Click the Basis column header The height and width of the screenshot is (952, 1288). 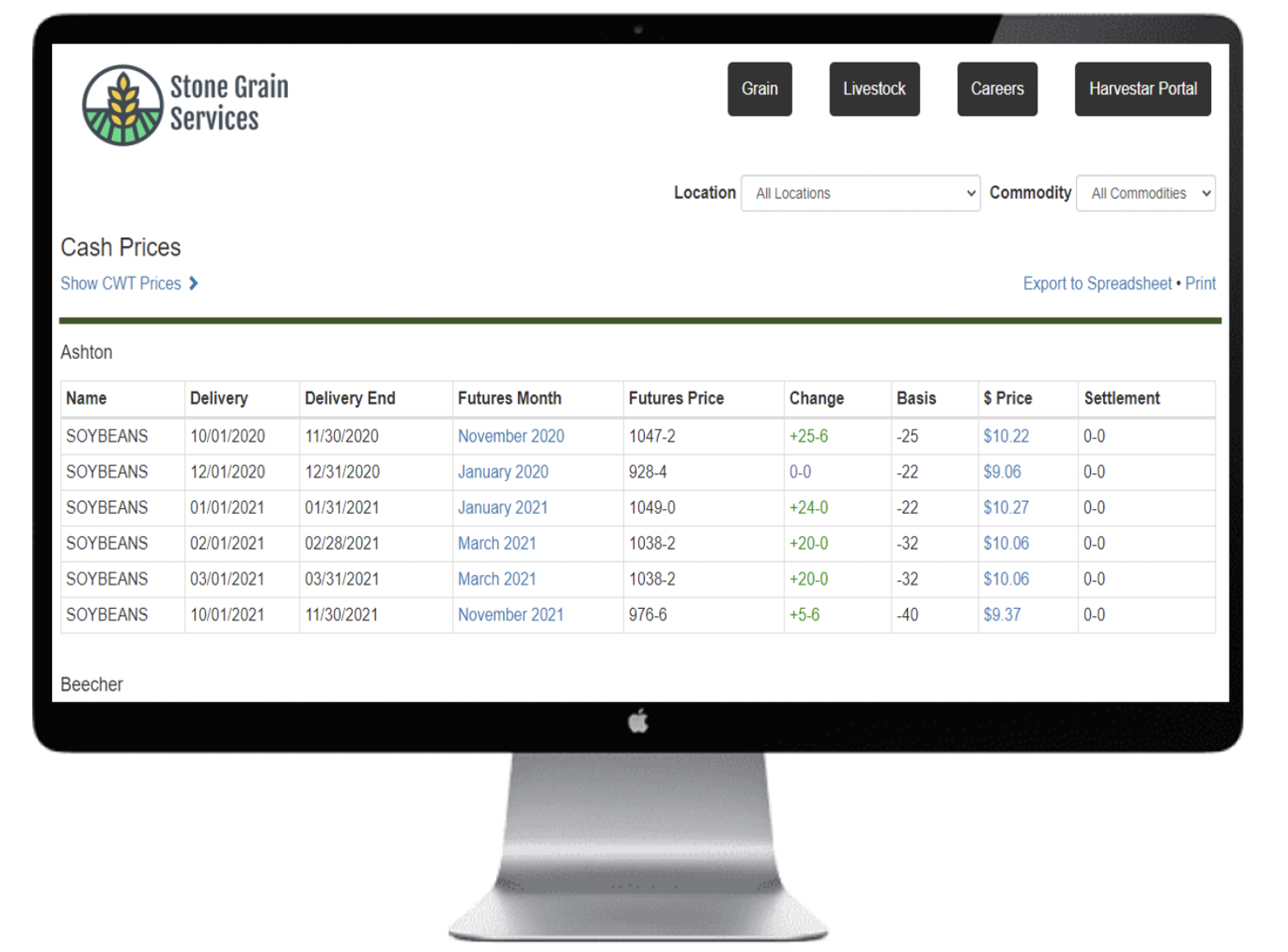point(916,398)
